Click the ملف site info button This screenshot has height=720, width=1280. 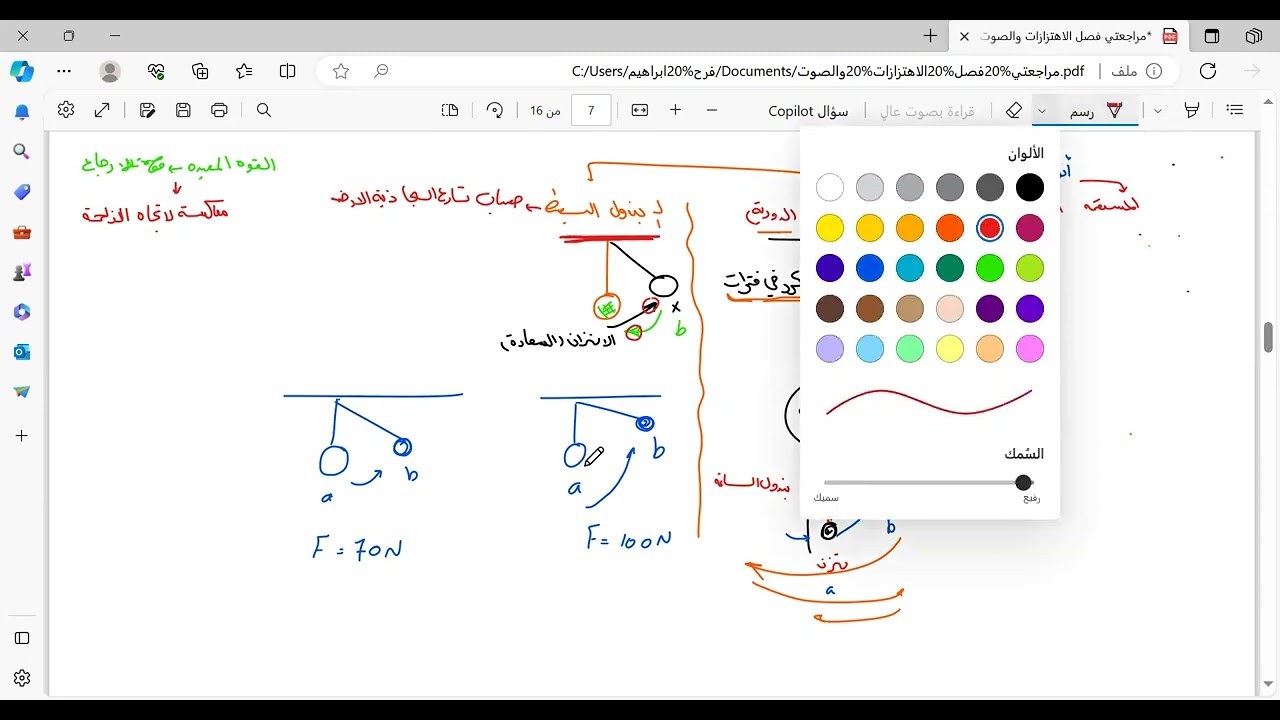(1137, 71)
